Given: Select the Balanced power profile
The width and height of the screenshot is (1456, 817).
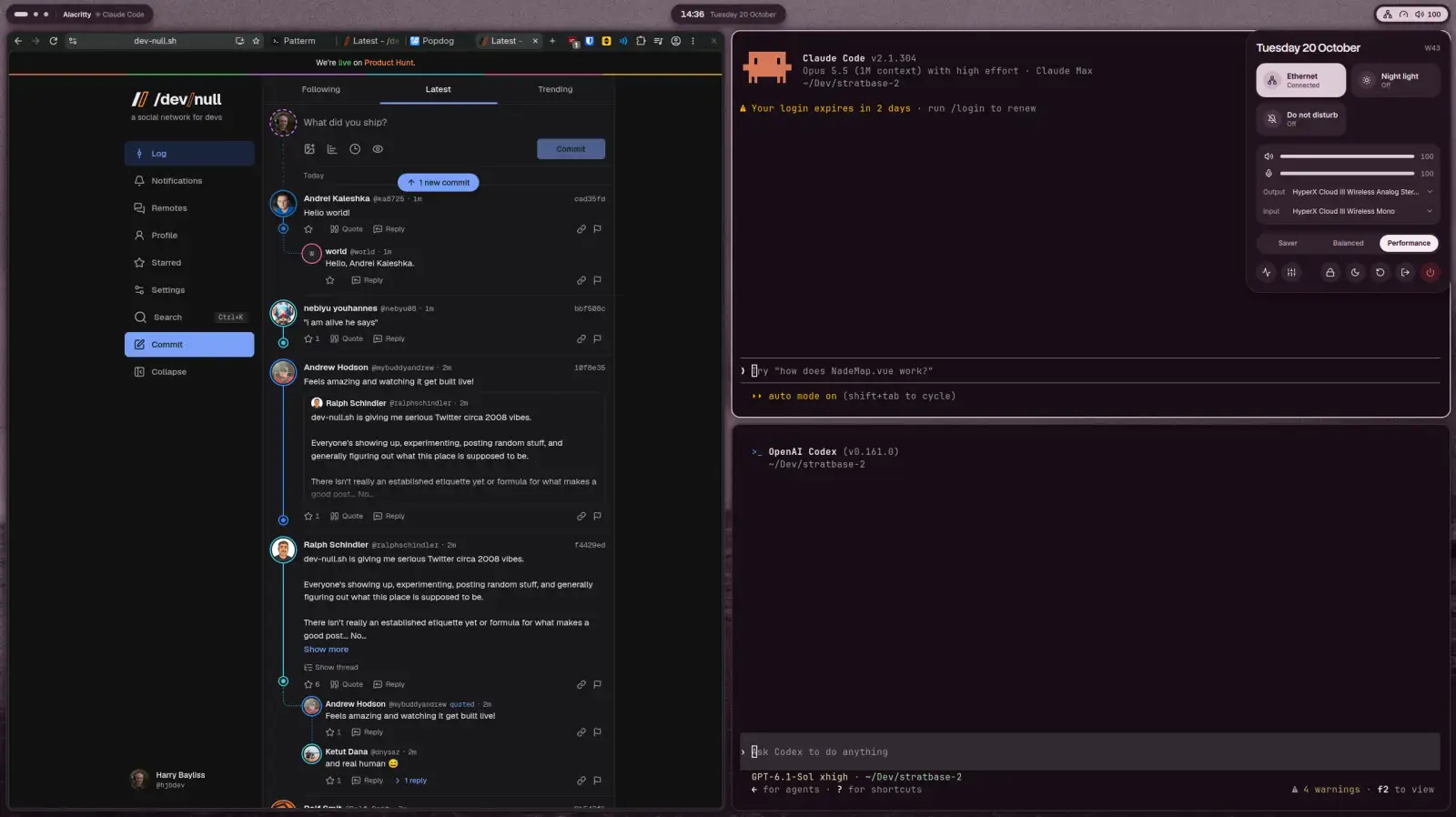Looking at the screenshot, I should coord(1348,243).
